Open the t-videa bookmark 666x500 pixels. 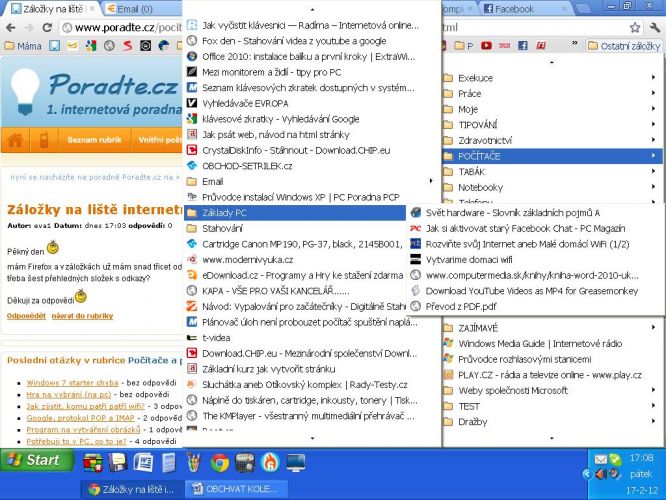311,338
